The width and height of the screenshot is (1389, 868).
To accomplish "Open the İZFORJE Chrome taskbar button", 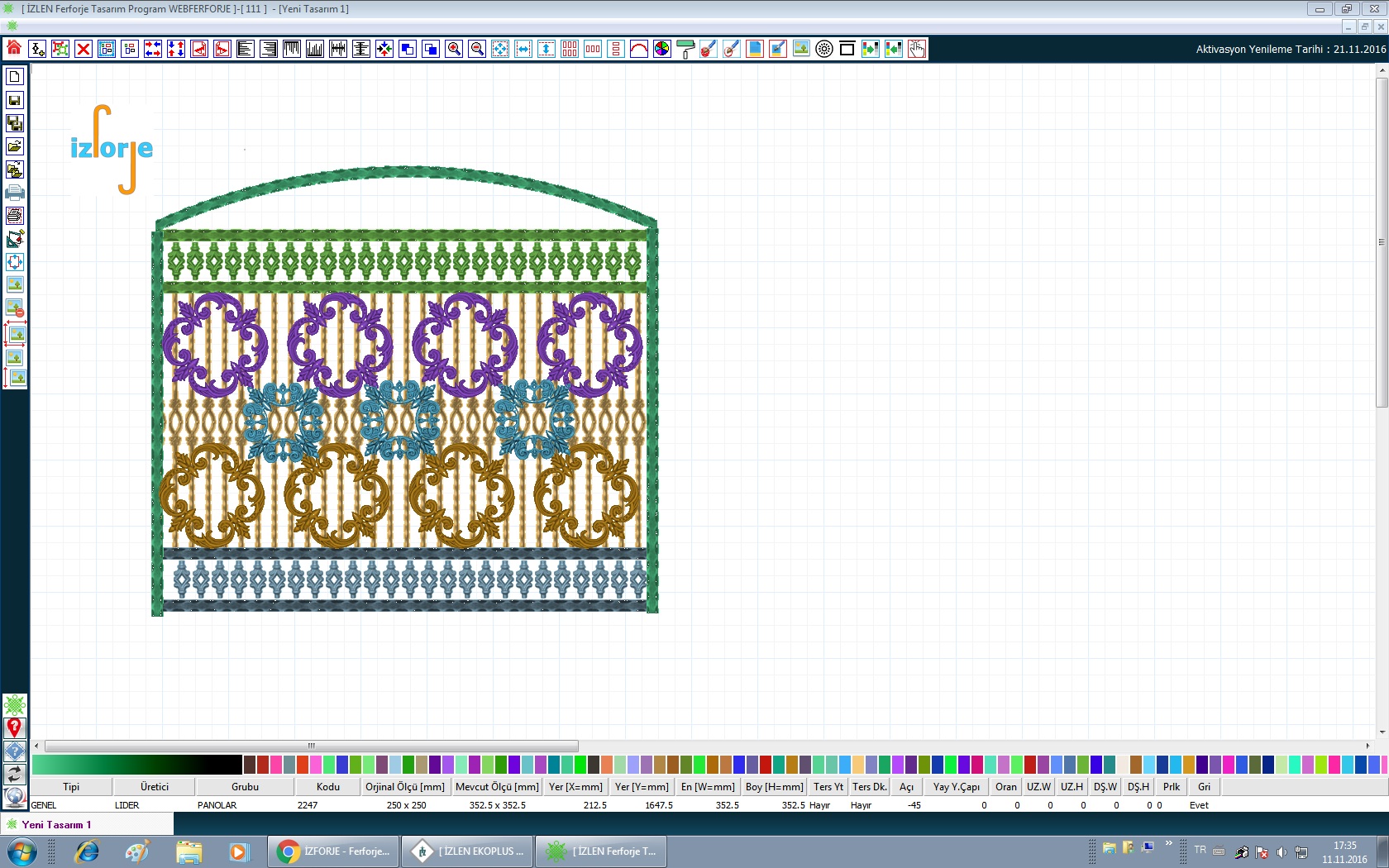I will (334, 851).
